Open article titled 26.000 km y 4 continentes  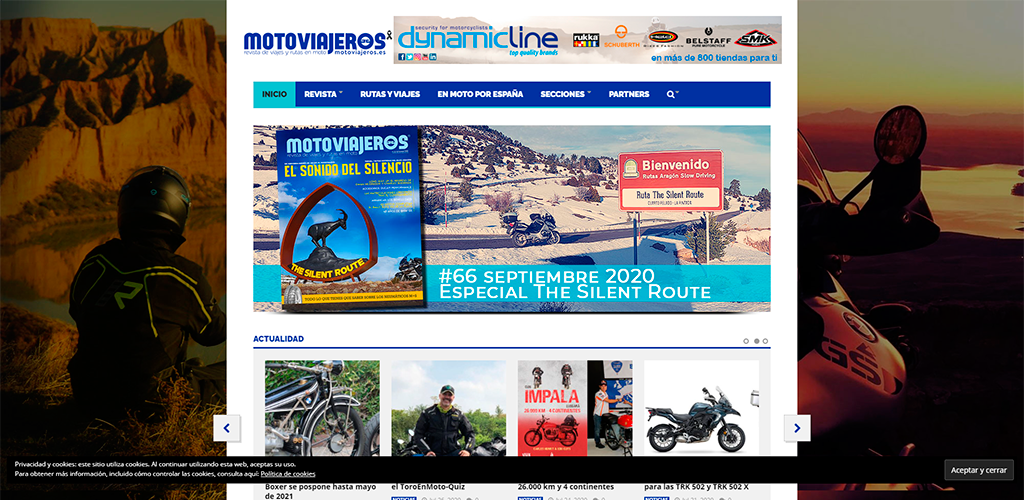pos(566,486)
